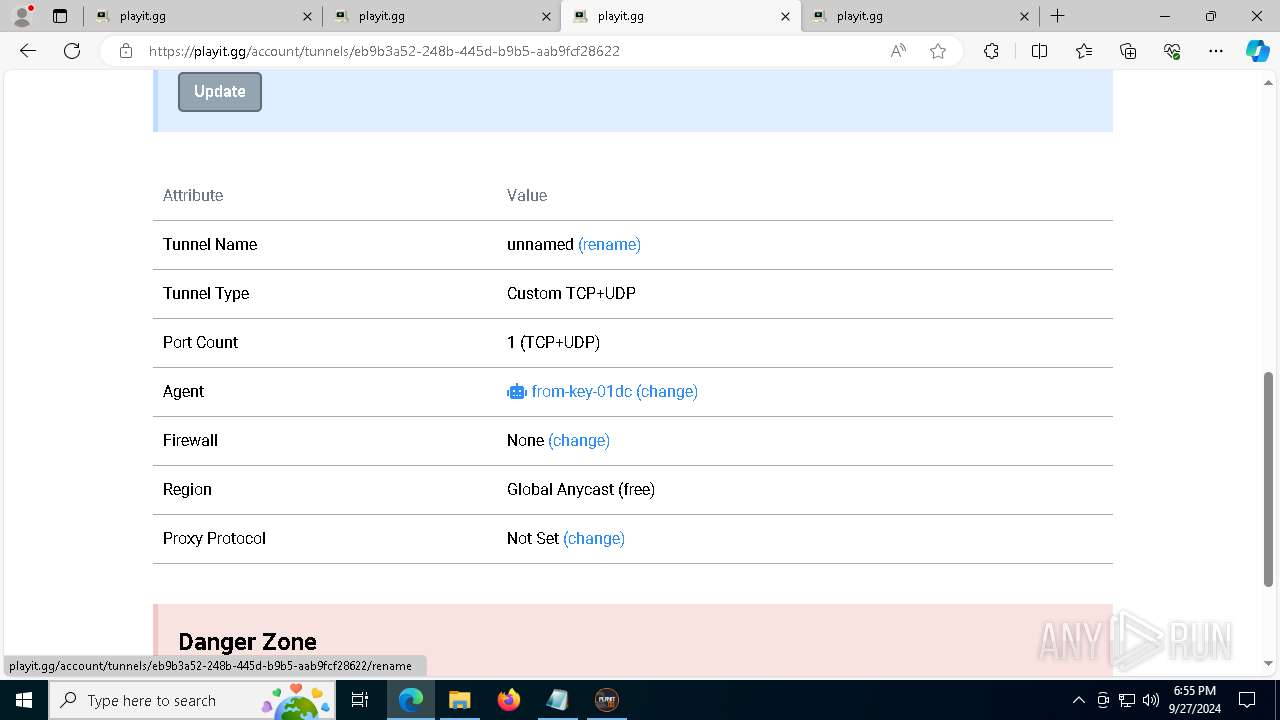Open the tab actions menu icon
Screen dimensions: 1280x720
click(60, 16)
